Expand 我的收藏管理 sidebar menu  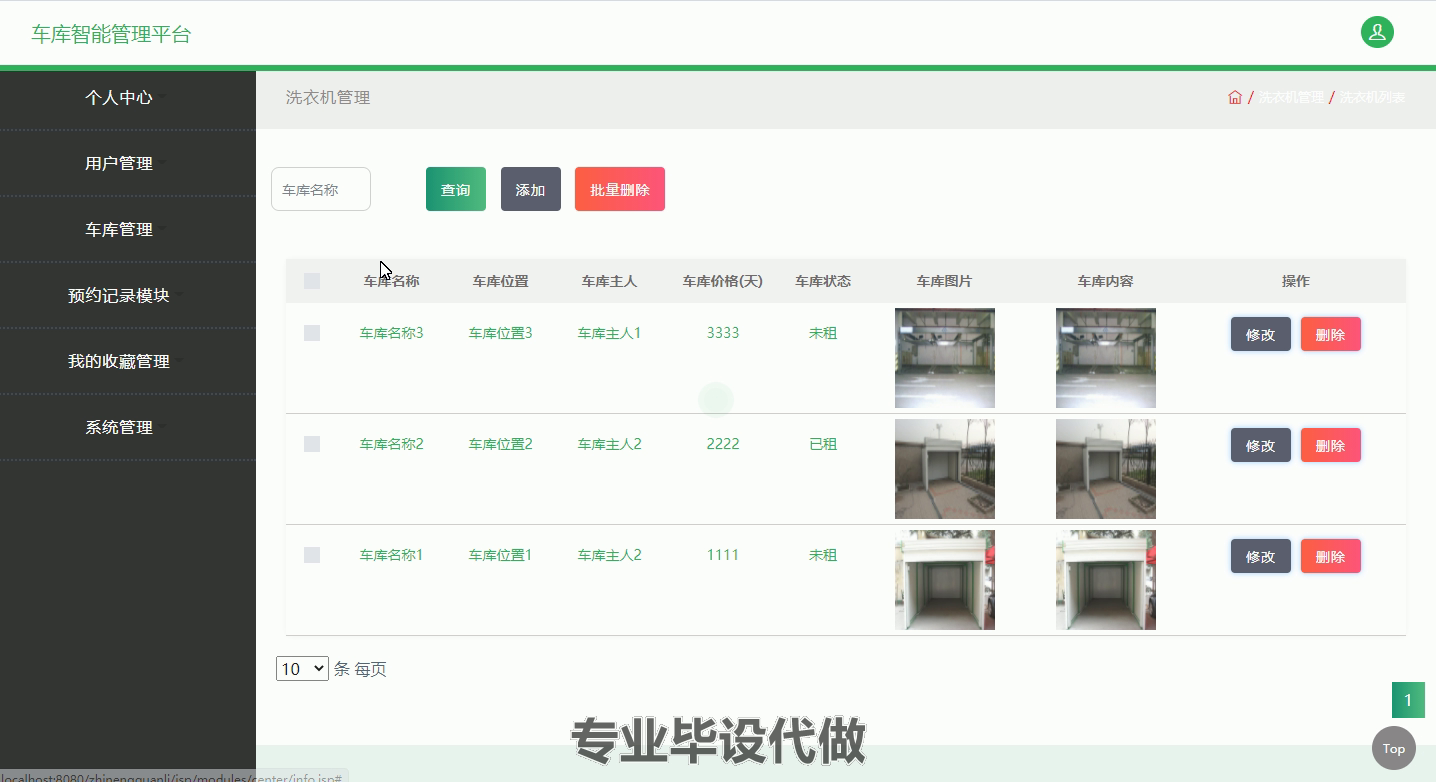pyautogui.click(x=128, y=362)
